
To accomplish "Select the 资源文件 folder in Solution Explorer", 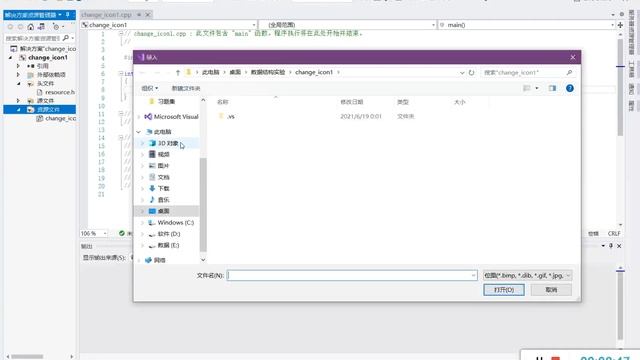I will pyautogui.click(x=48, y=109).
